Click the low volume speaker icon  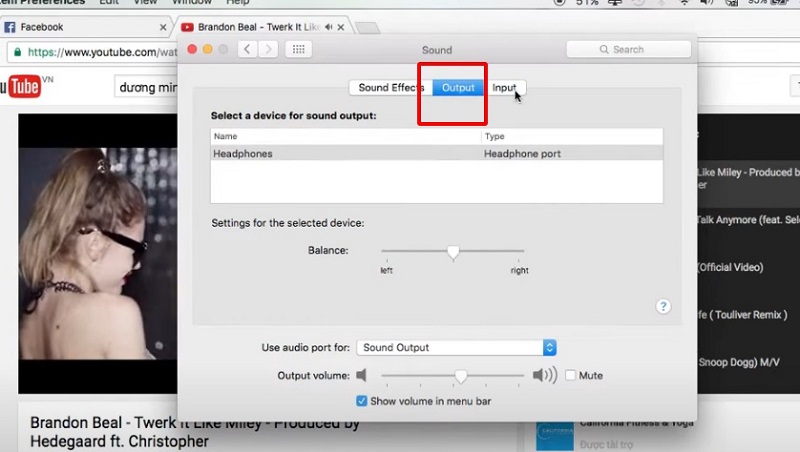(x=362, y=375)
